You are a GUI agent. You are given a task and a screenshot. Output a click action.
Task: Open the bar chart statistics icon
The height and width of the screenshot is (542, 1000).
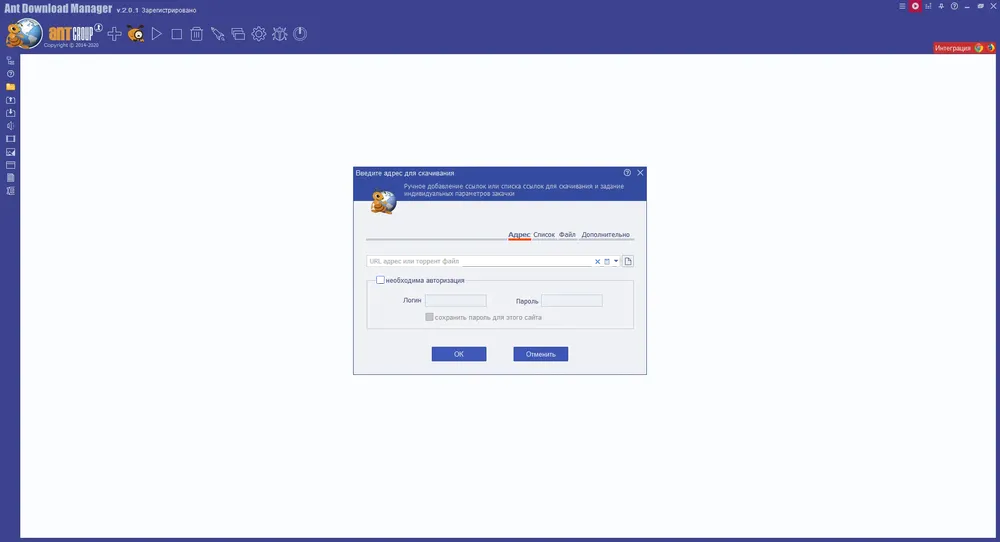point(929,6)
